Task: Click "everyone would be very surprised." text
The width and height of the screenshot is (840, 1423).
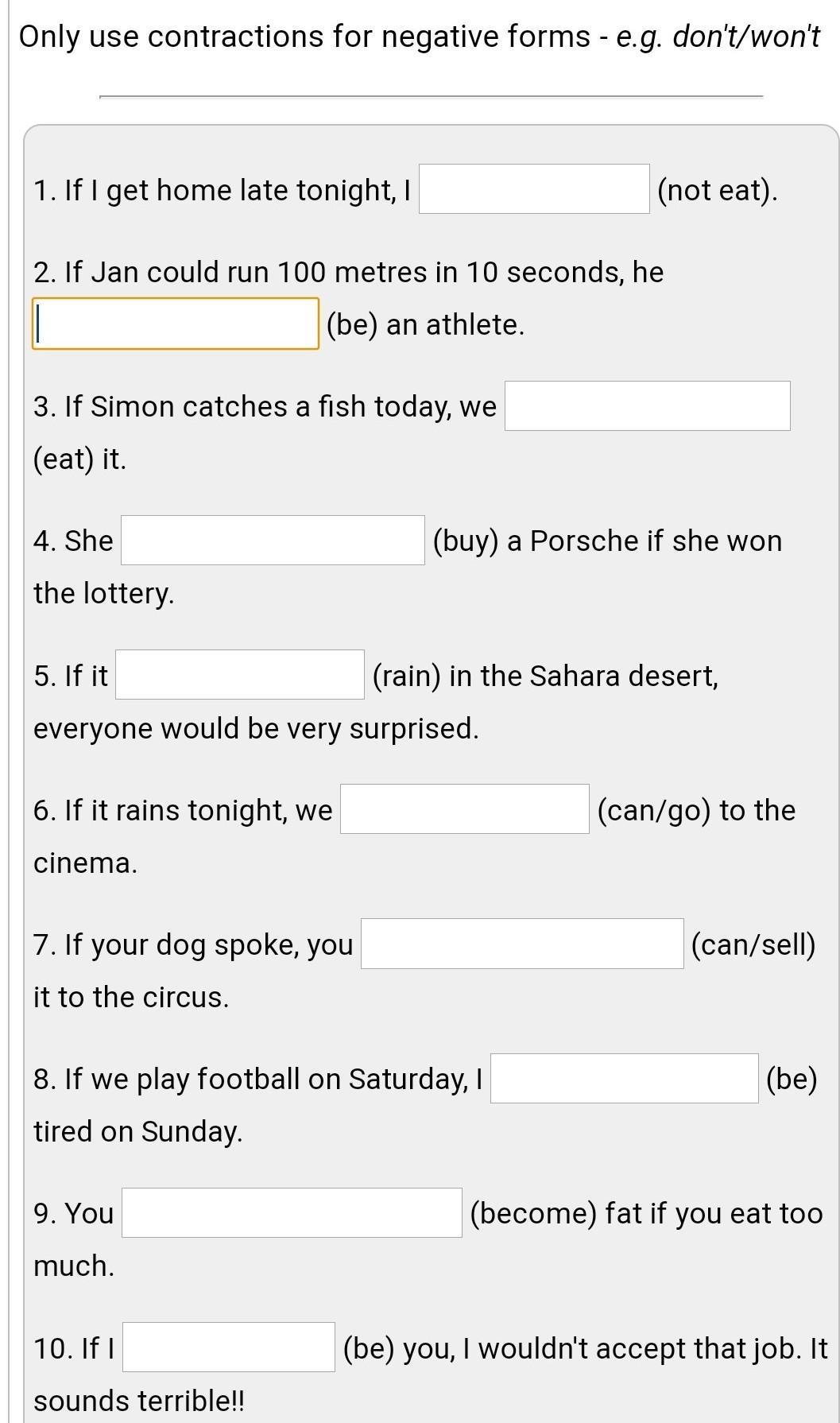Action: pos(256,728)
